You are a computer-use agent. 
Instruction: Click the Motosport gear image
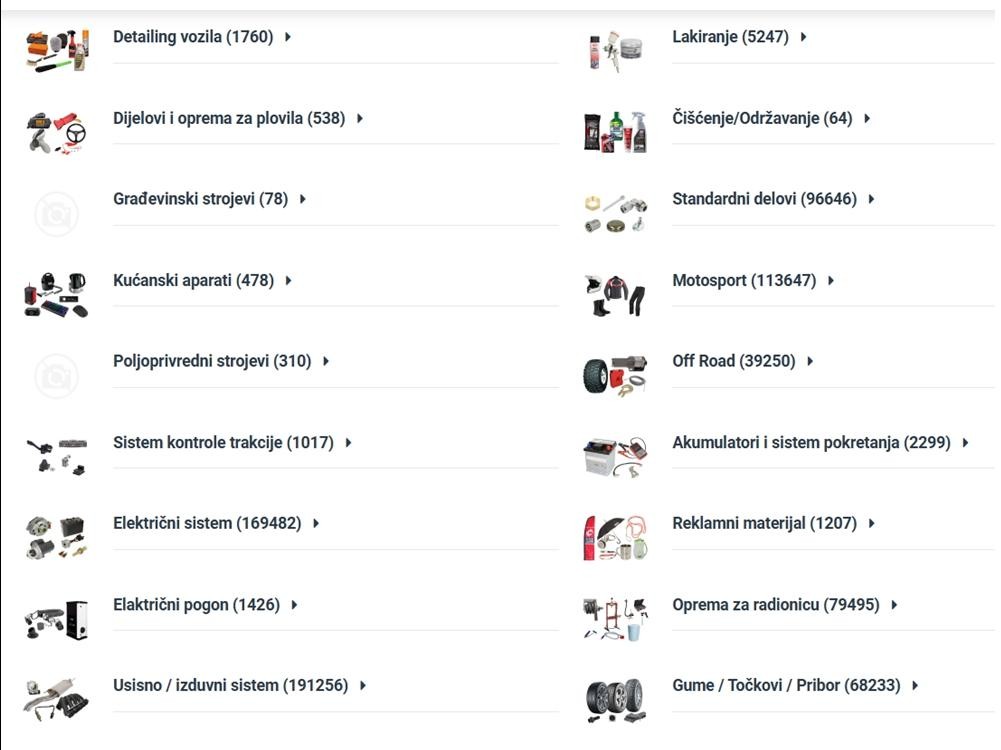point(615,294)
